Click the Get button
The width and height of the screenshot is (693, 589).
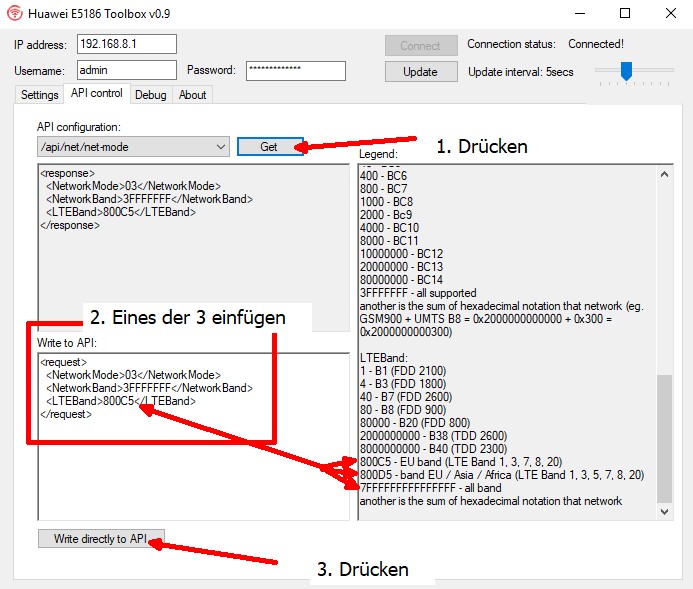pyautogui.click(x=269, y=147)
